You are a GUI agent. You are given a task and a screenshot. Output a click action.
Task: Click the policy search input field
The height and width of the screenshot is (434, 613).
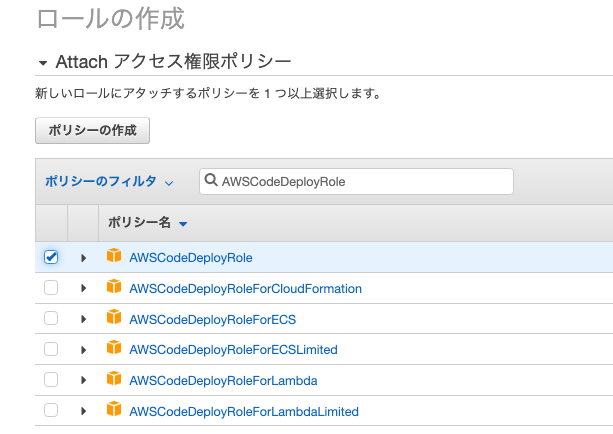click(356, 181)
